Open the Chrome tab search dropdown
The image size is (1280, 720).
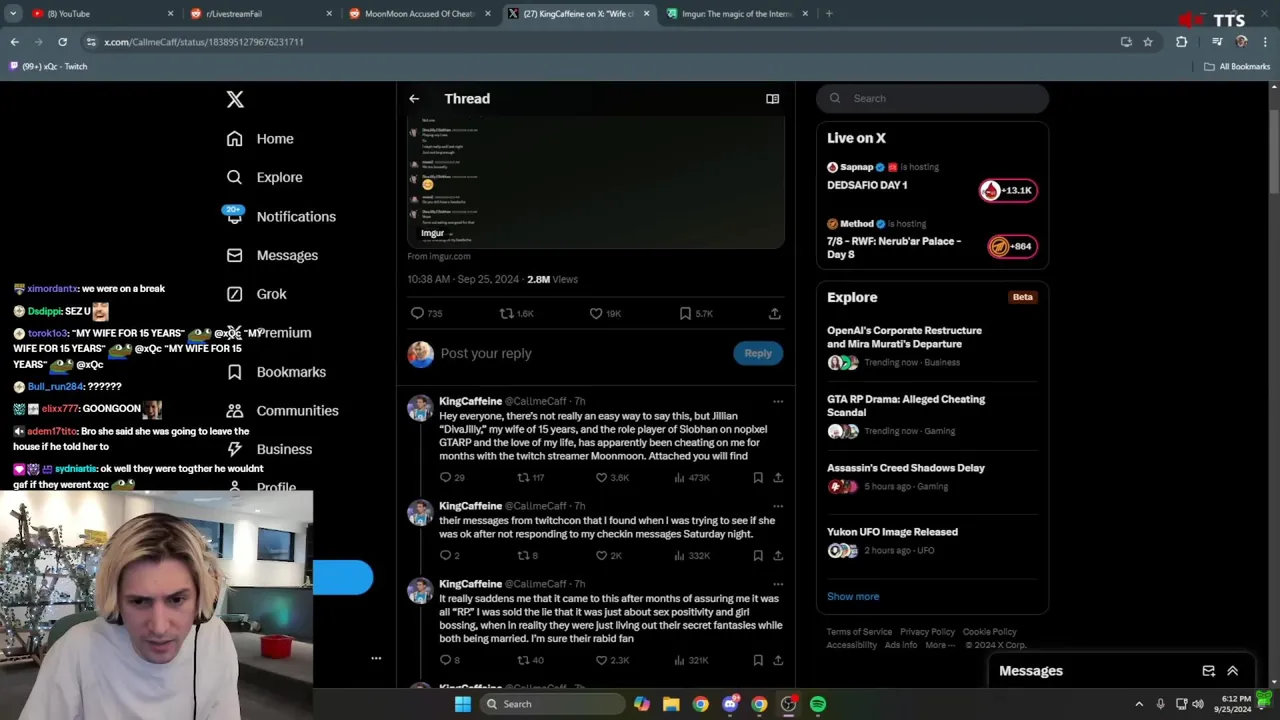click(x=13, y=14)
